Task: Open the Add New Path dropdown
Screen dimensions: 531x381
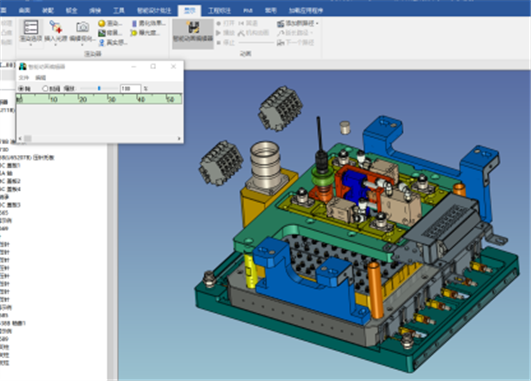Action: click(x=317, y=23)
